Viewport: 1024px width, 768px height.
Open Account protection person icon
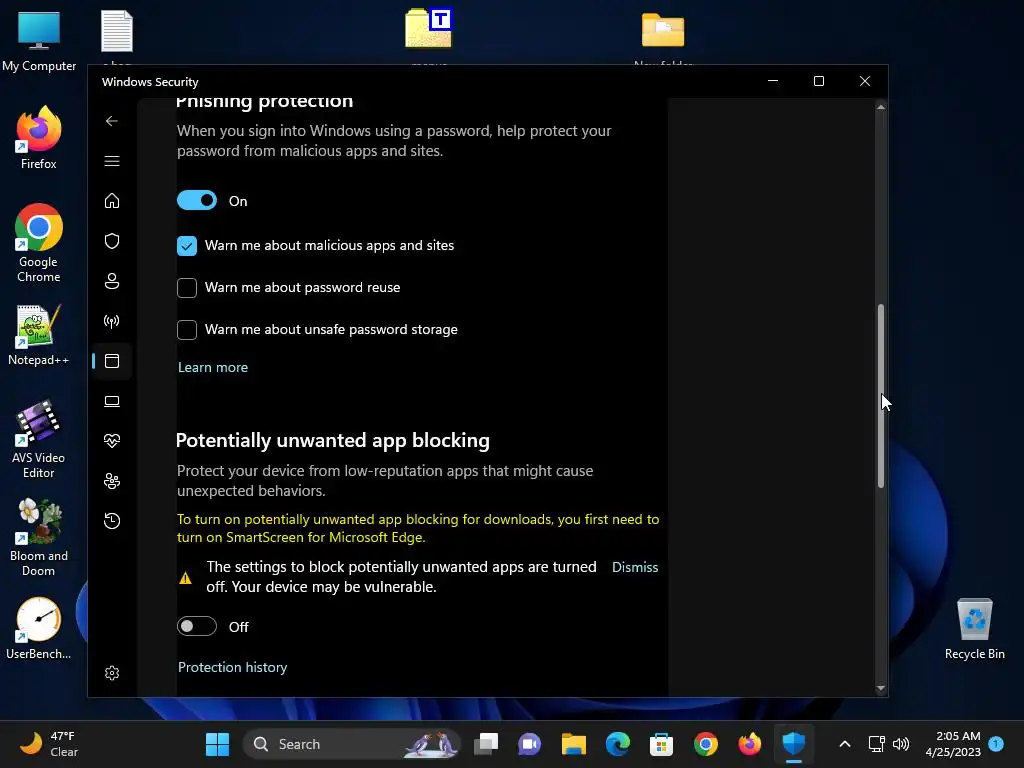click(112, 281)
